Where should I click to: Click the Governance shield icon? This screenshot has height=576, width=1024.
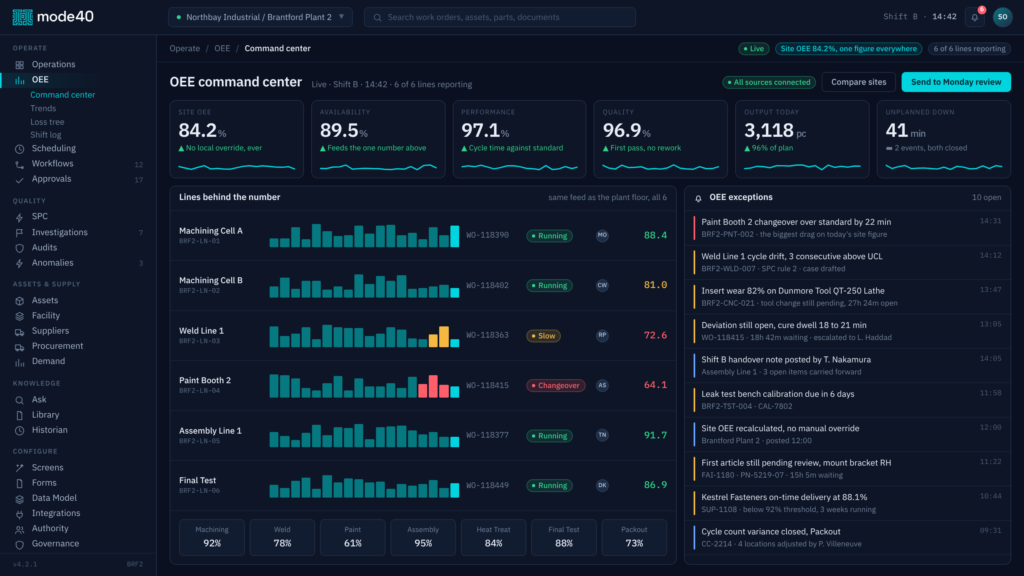(x=20, y=544)
